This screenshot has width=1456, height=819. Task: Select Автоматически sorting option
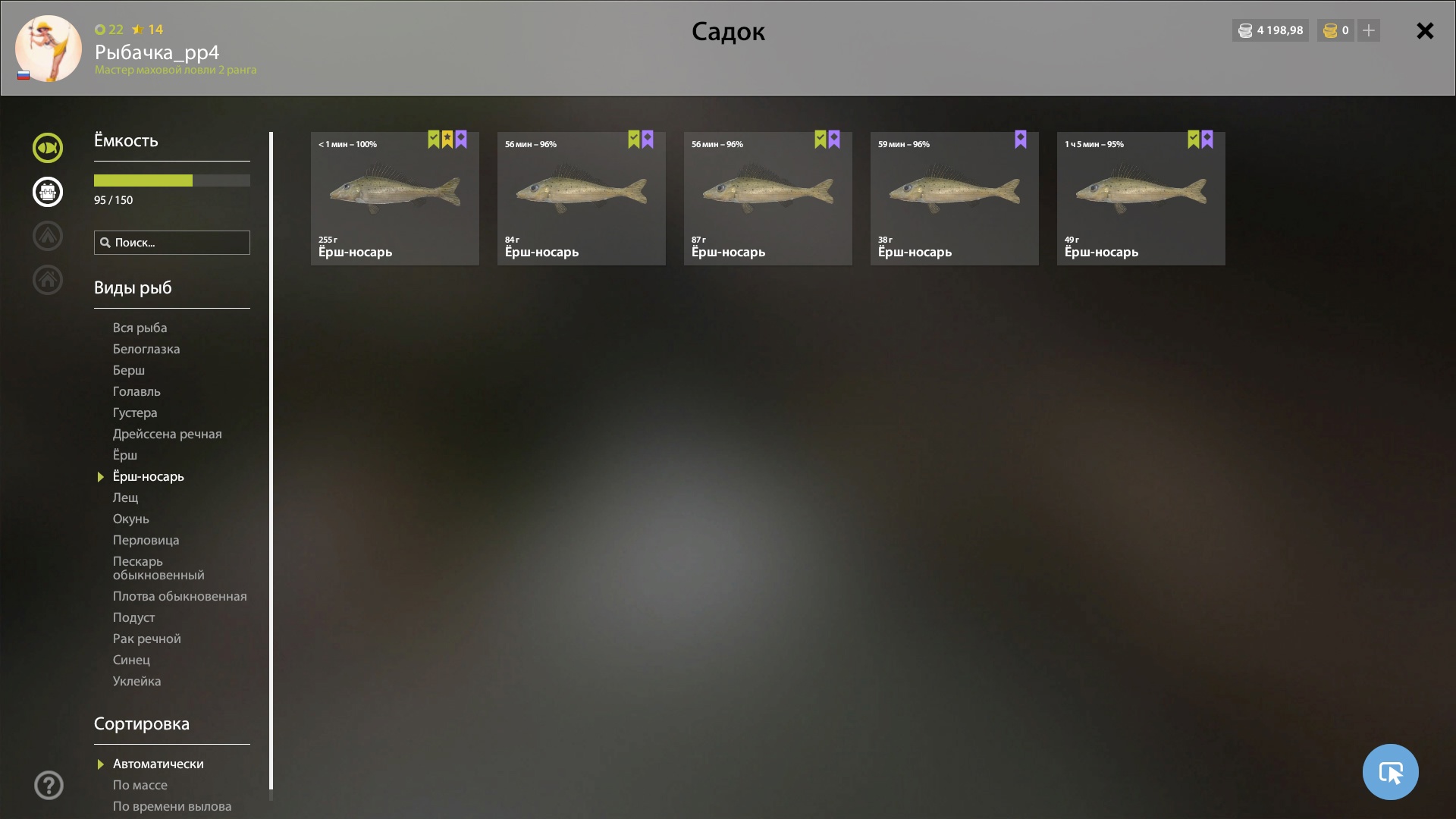(x=158, y=764)
